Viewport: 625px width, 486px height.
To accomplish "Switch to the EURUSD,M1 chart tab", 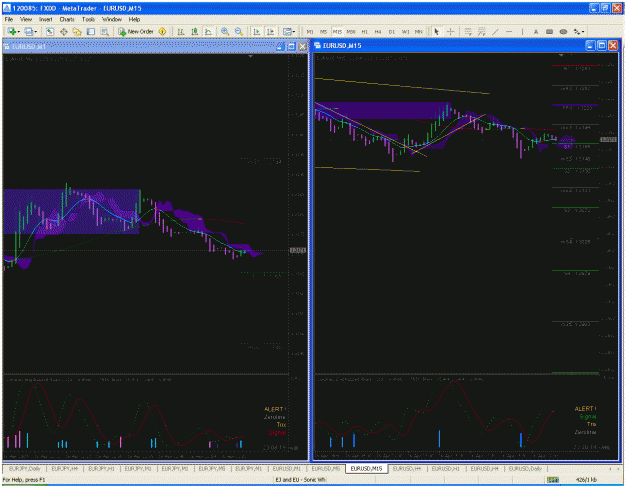I will (x=287, y=468).
